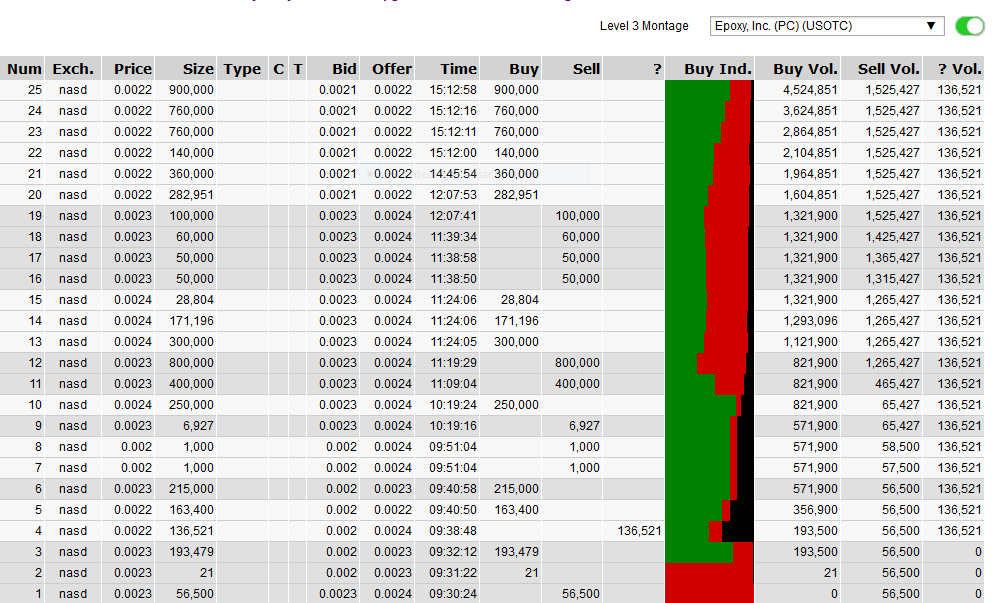
Task: Click the Sell column header
Action: [586, 69]
